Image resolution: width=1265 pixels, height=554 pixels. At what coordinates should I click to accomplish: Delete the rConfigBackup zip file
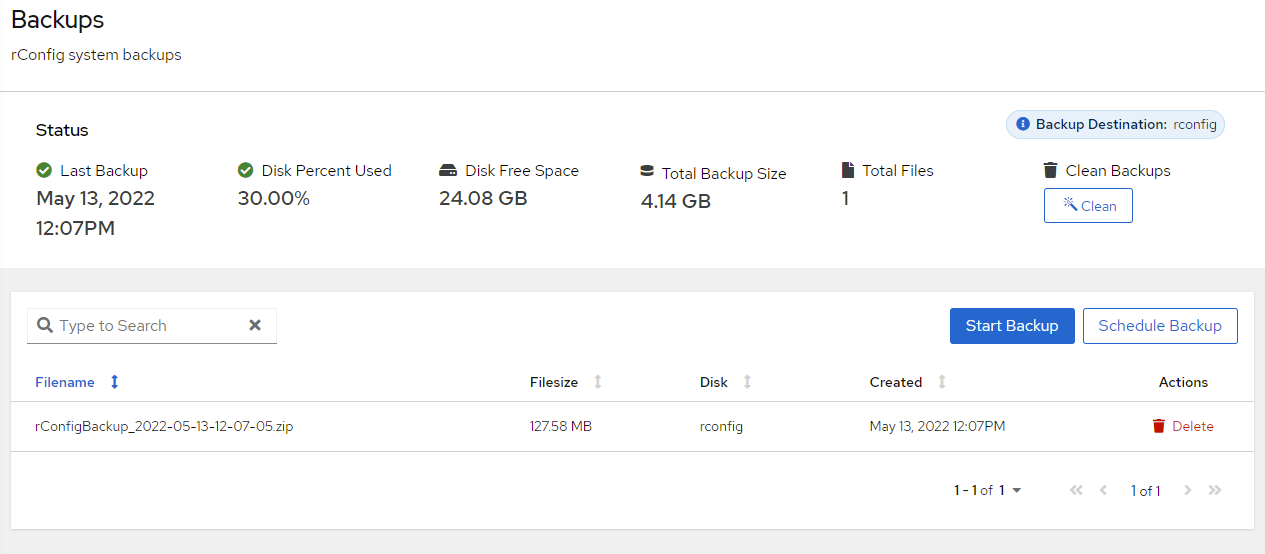[1183, 426]
